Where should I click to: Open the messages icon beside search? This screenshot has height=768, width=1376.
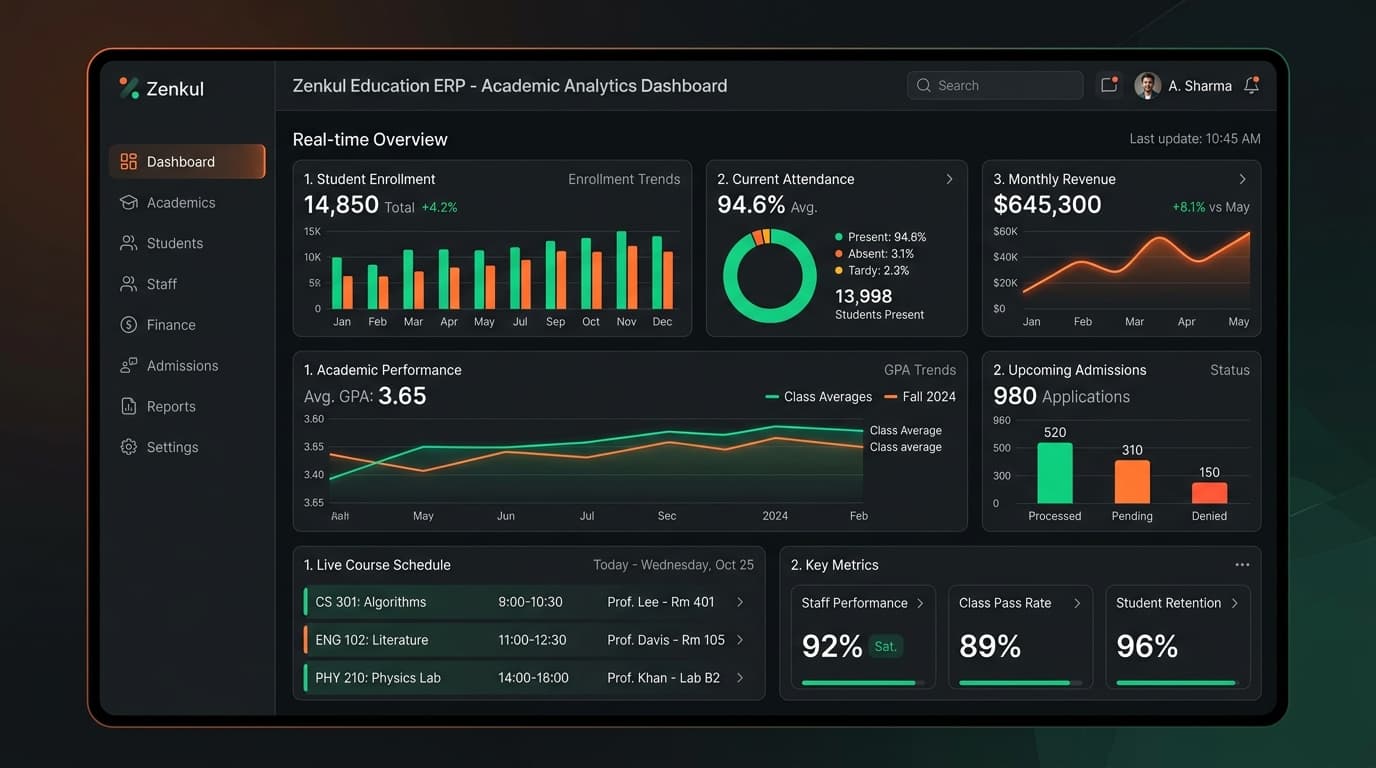pos(1109,85)
